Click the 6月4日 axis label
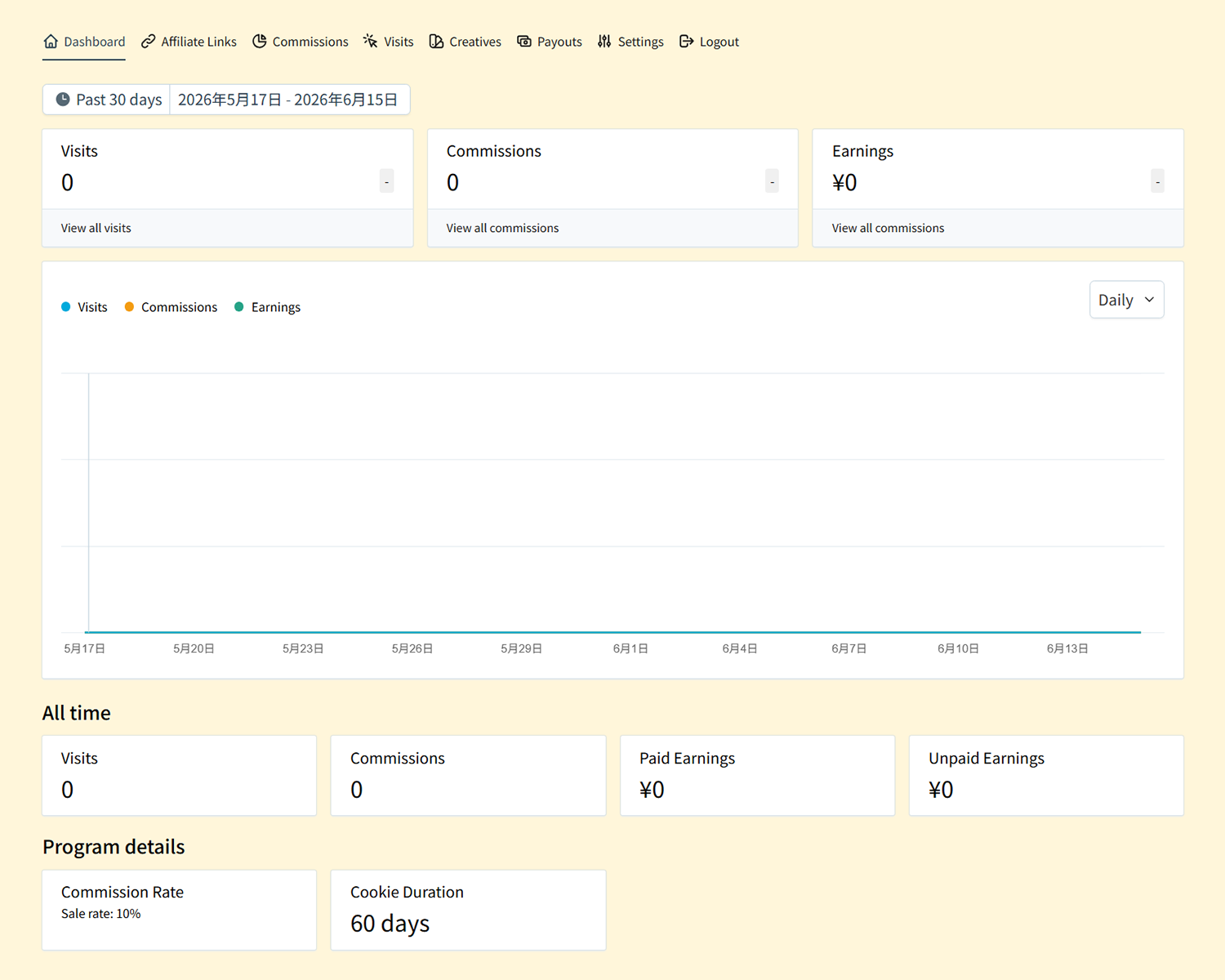 click(x=740, y=648)
